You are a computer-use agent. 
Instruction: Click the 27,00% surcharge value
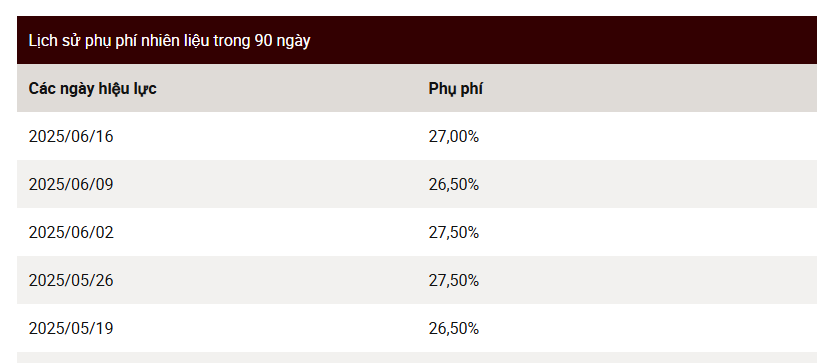click(454, 136)
